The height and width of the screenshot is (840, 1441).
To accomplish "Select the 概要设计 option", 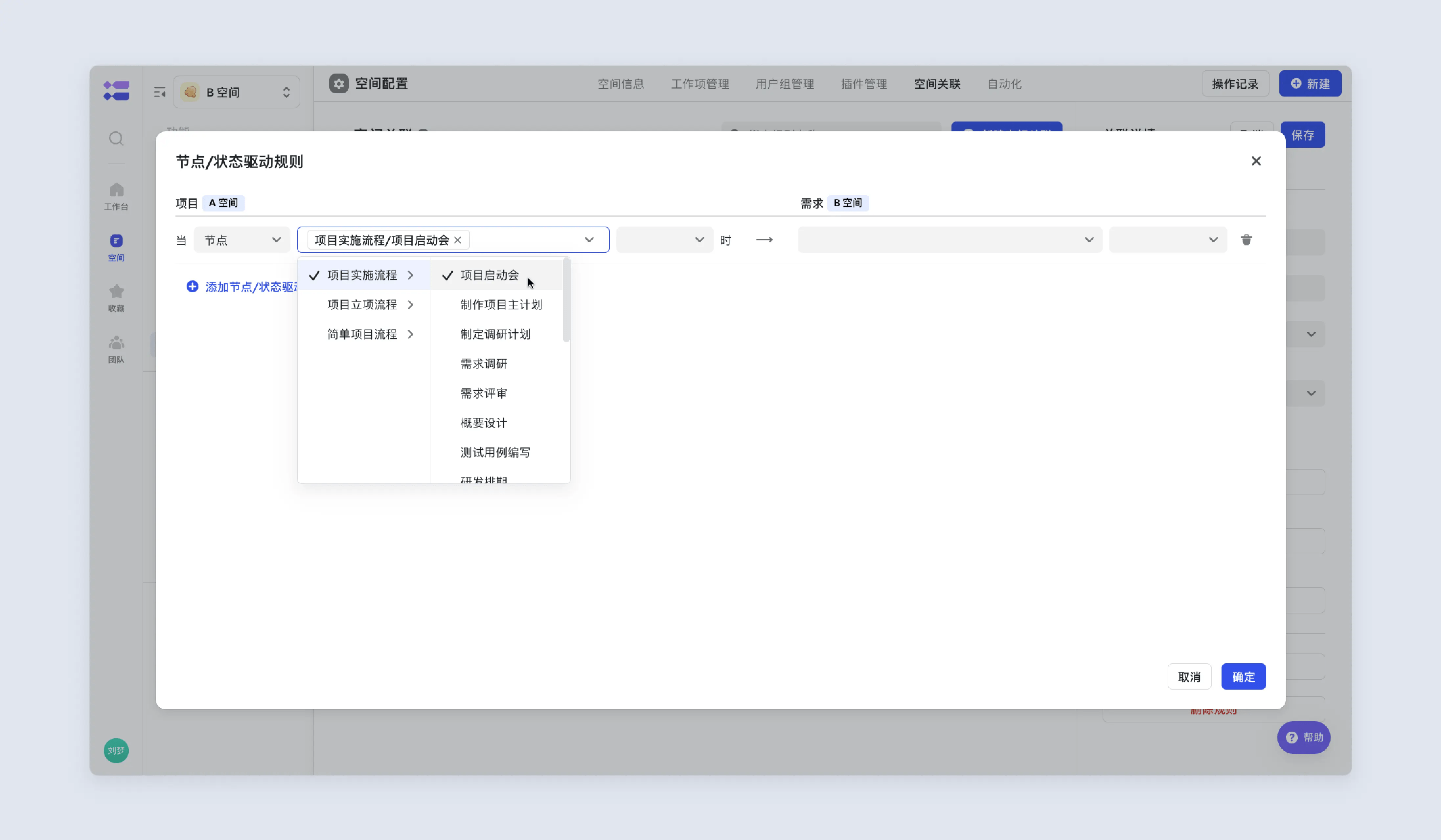I will click(x=496, y=423).
